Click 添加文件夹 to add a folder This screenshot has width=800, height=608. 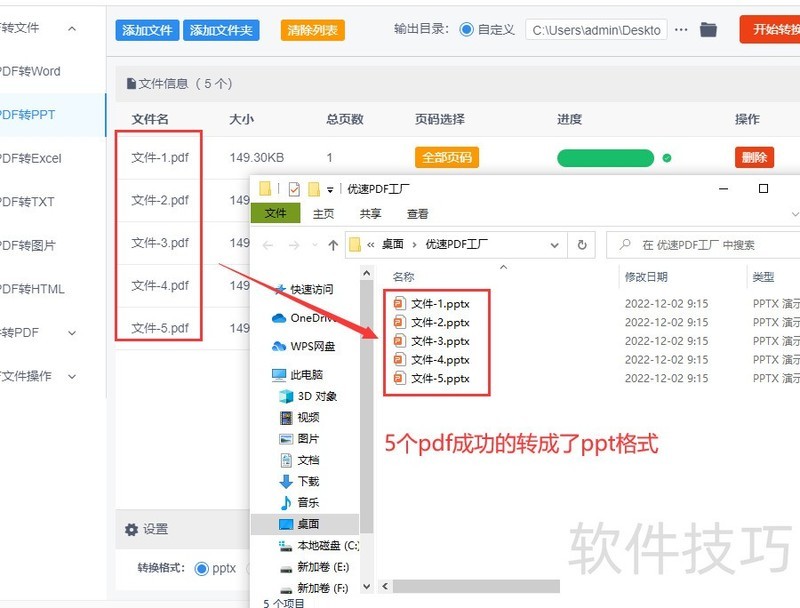[220, 29]
